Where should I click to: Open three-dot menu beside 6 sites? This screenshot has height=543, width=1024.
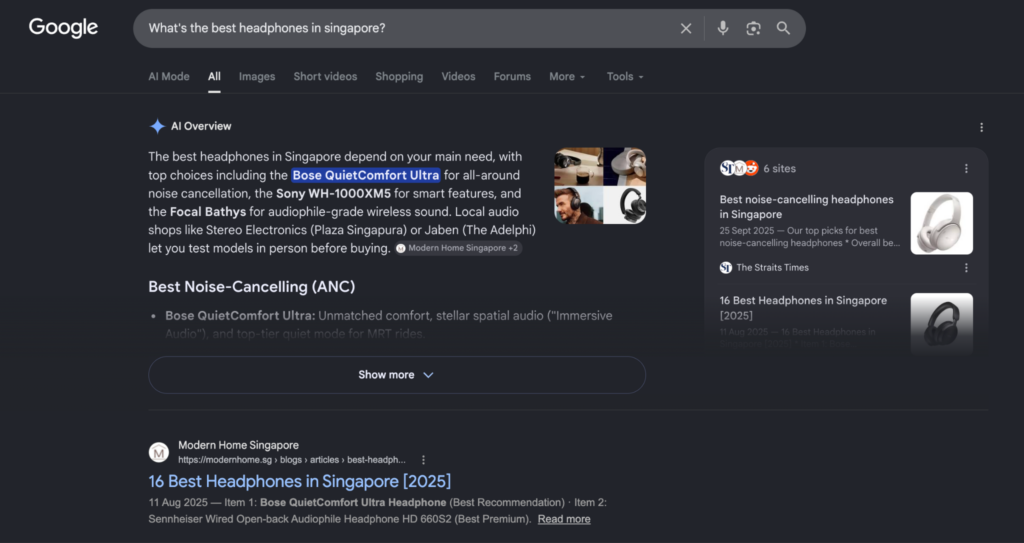(x=966, y=169)
